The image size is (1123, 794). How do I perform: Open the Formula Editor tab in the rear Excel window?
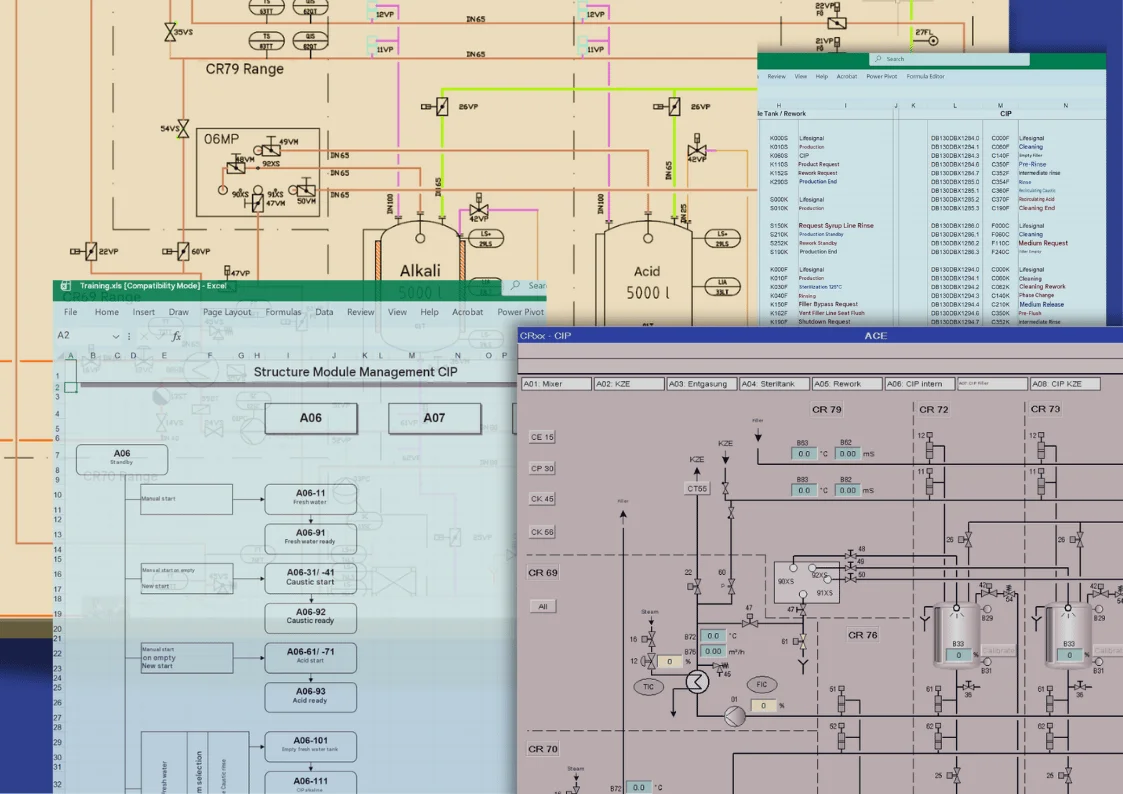point(925,76)
